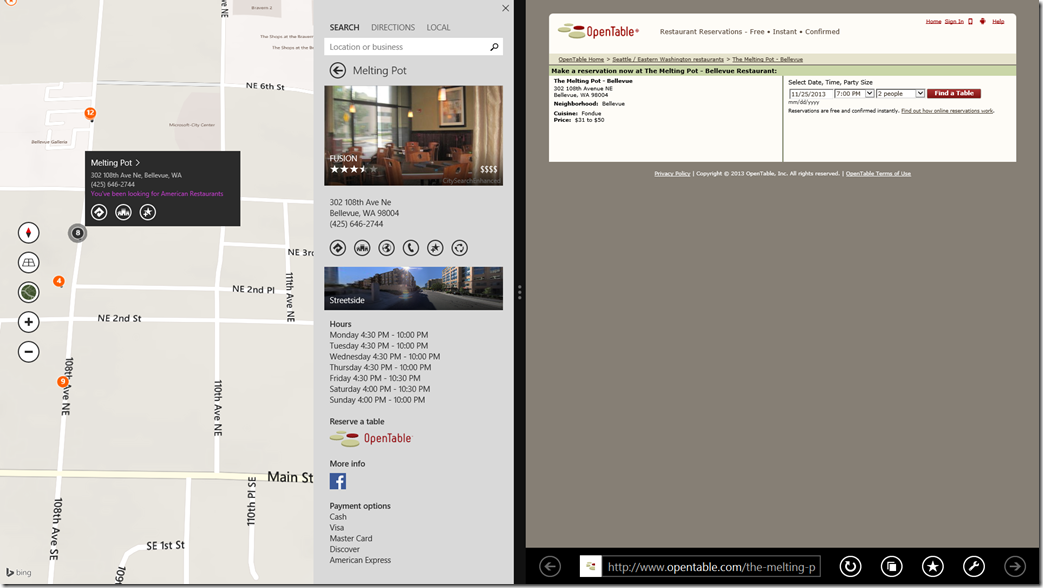The image size is (1043, 588).
Task: Open the Sign In link on OpenTable
Action: [954, 21]
